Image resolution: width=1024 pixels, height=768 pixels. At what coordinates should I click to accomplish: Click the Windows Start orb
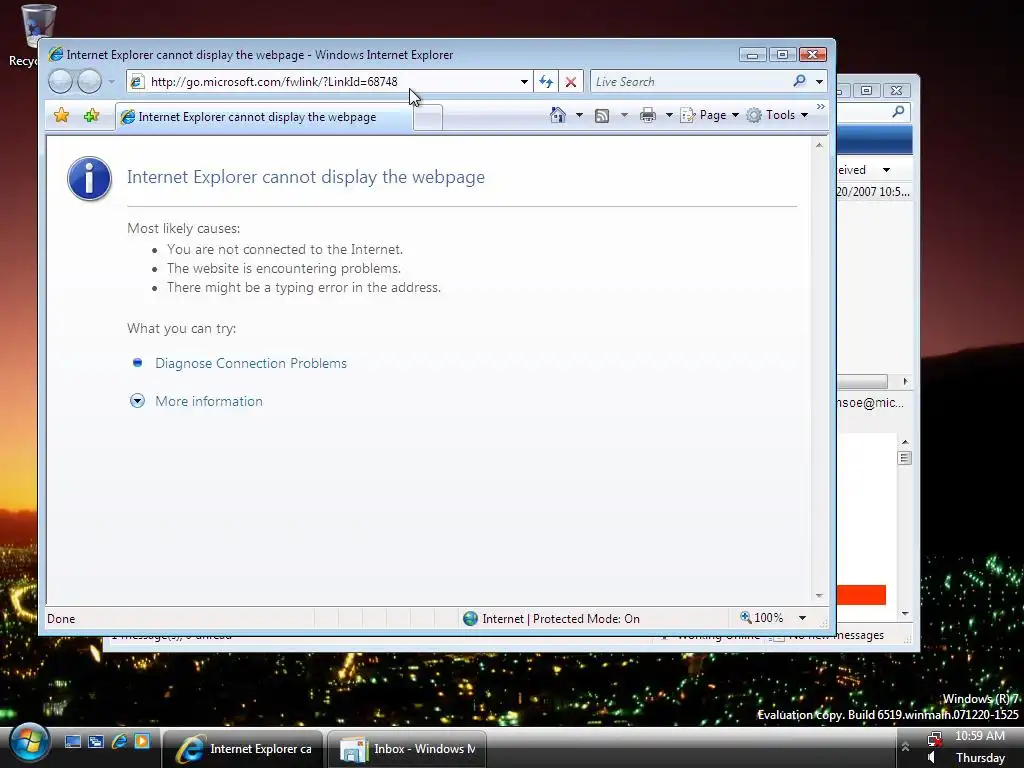coord(28,744)
